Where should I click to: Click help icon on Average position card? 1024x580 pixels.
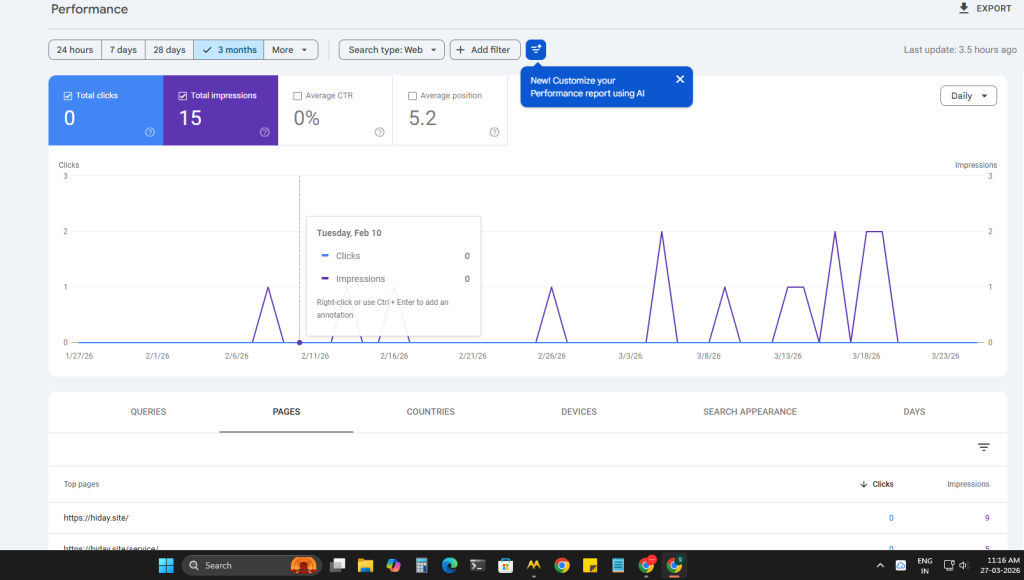494,132
